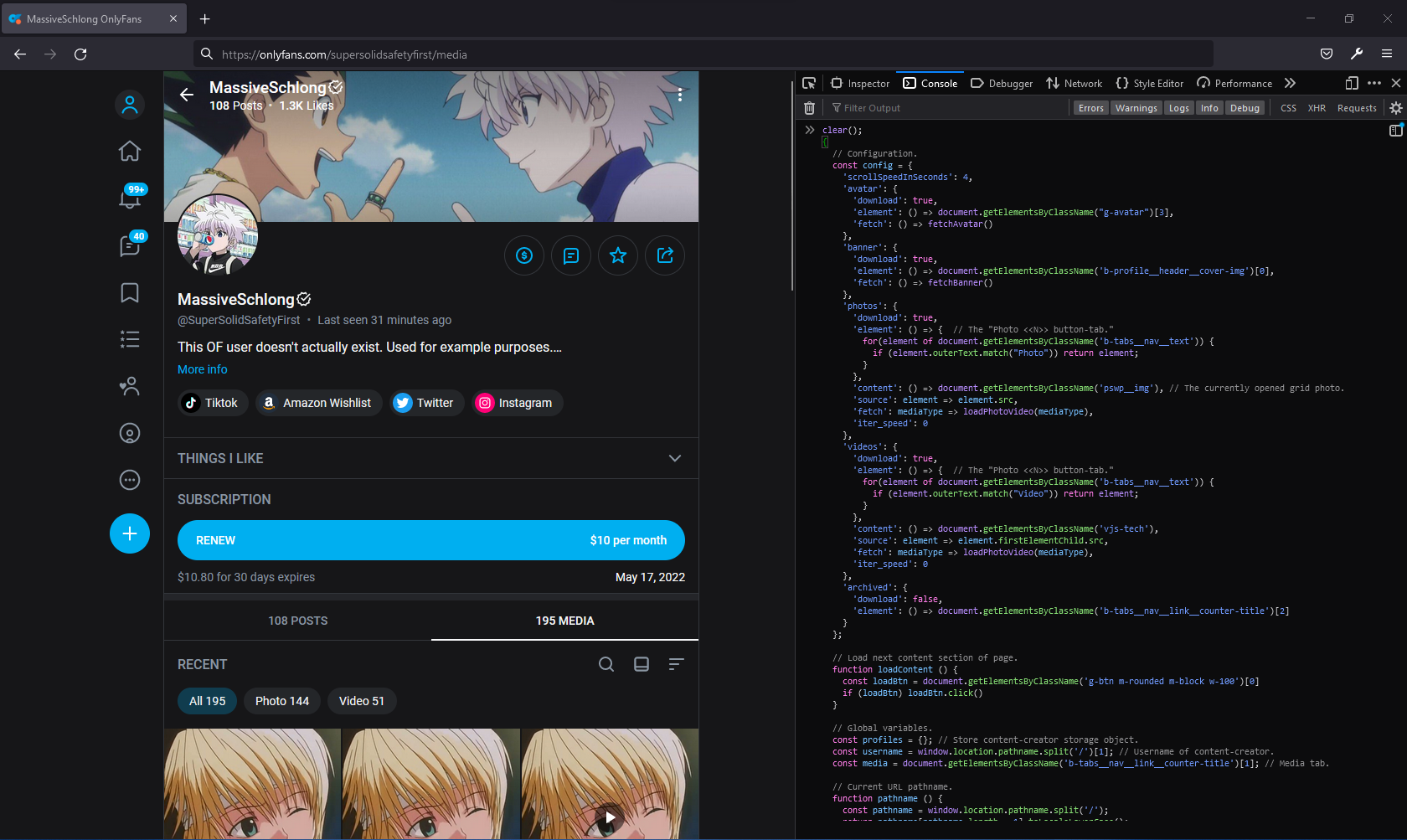Open Subscriptions heart-person icon in sidebar

point(130,386)
